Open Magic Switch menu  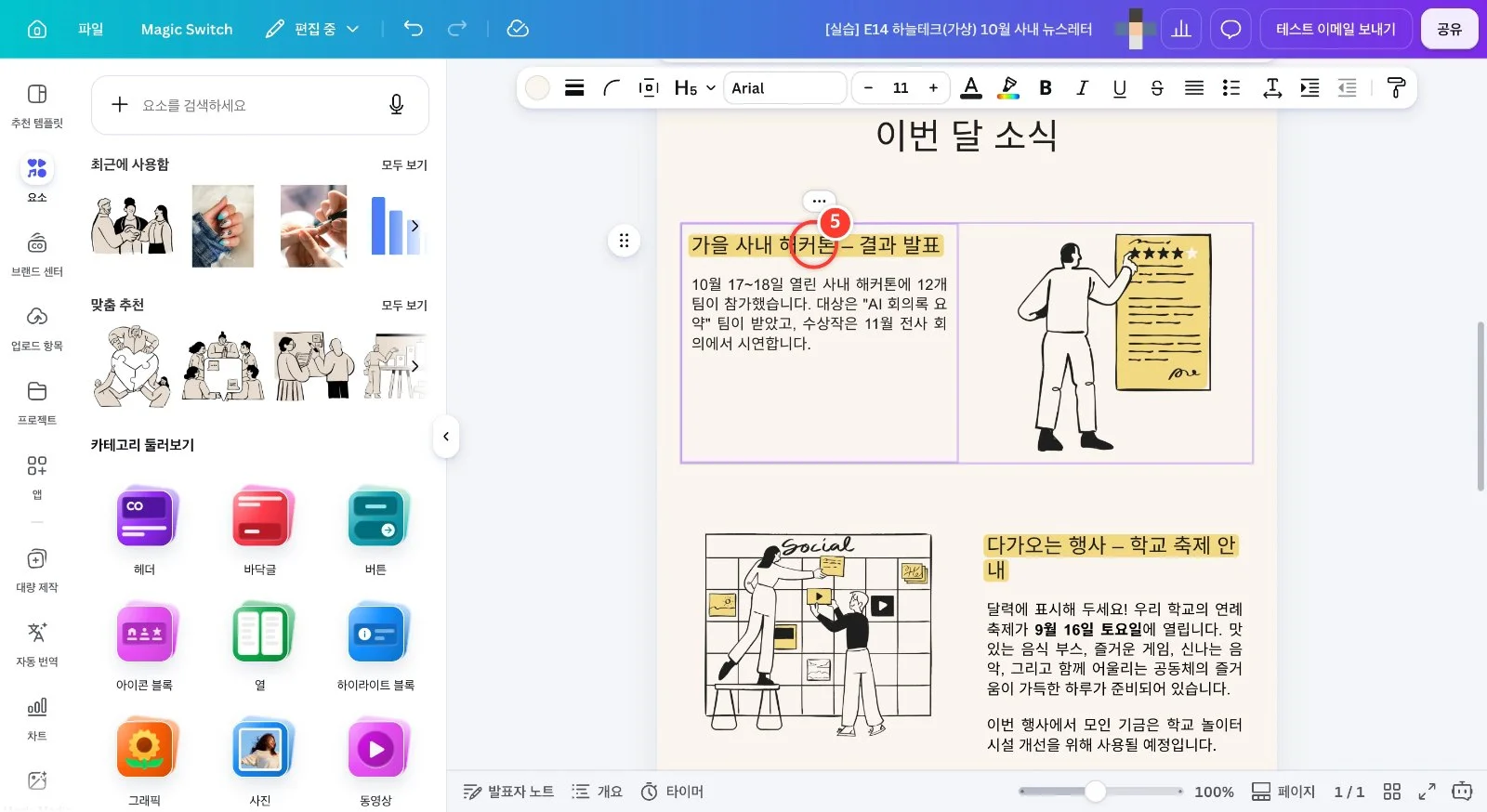tap(187, 29)
